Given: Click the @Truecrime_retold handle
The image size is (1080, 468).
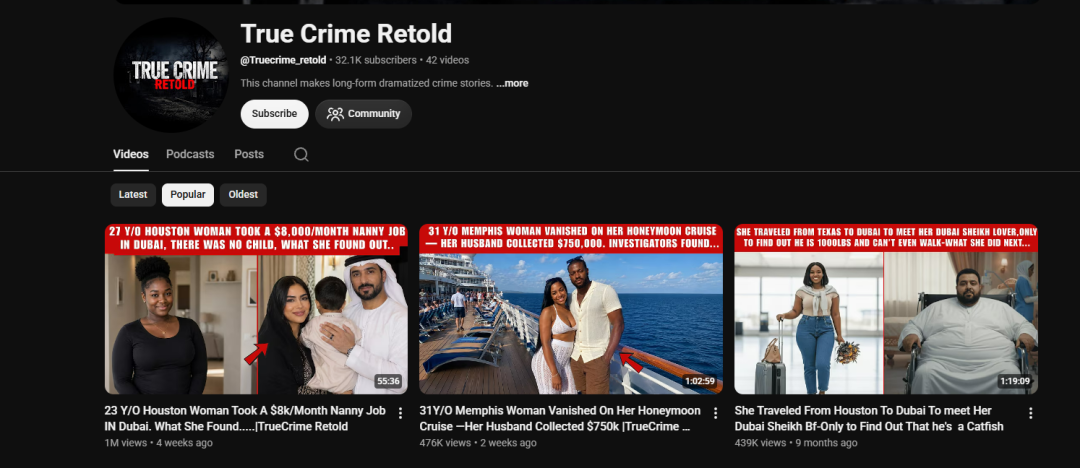Looking at the screenshot, I should point(283,60).
